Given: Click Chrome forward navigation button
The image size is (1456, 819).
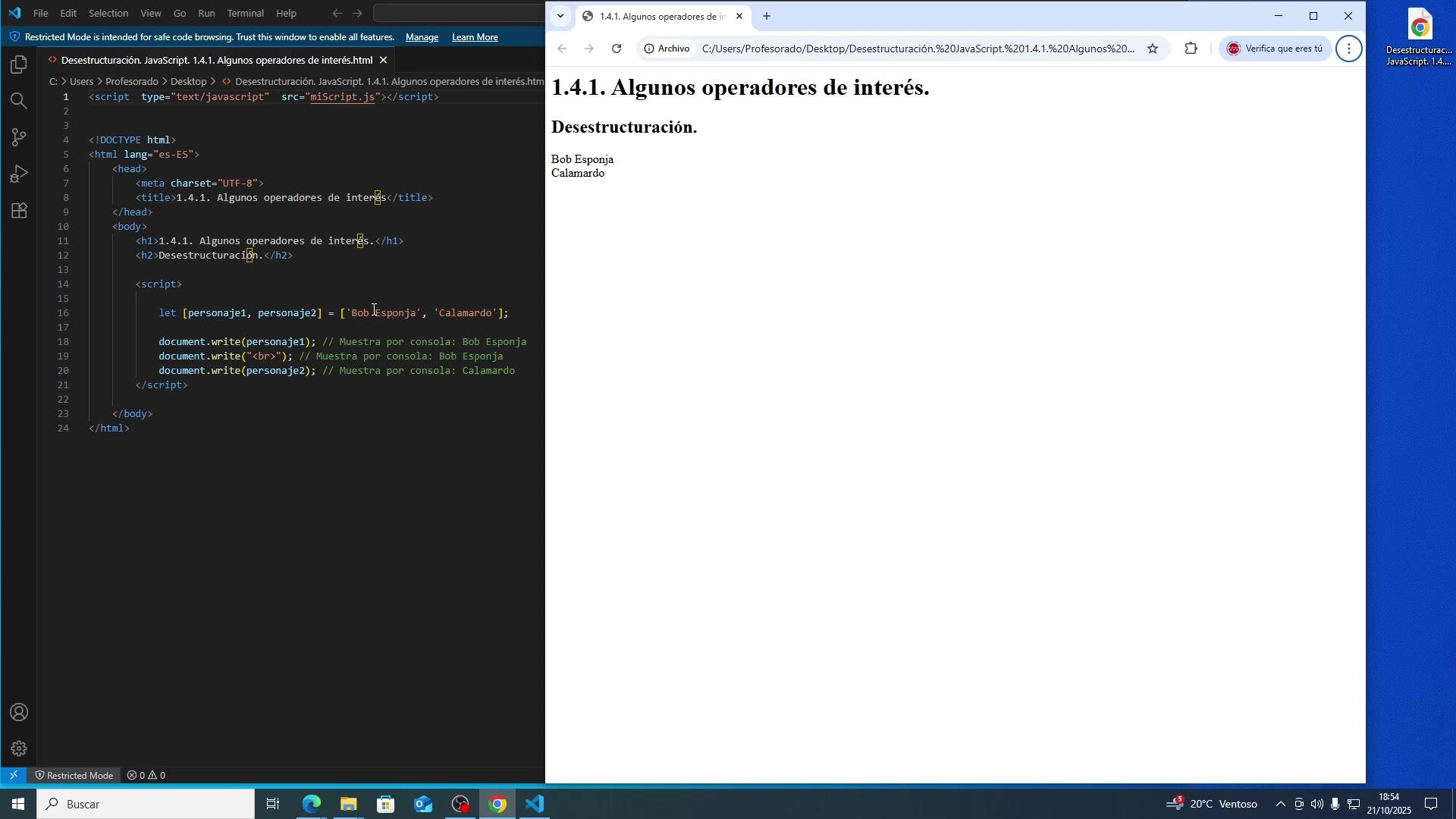Looking at the screenshot, I should click(x=589, y=49).
